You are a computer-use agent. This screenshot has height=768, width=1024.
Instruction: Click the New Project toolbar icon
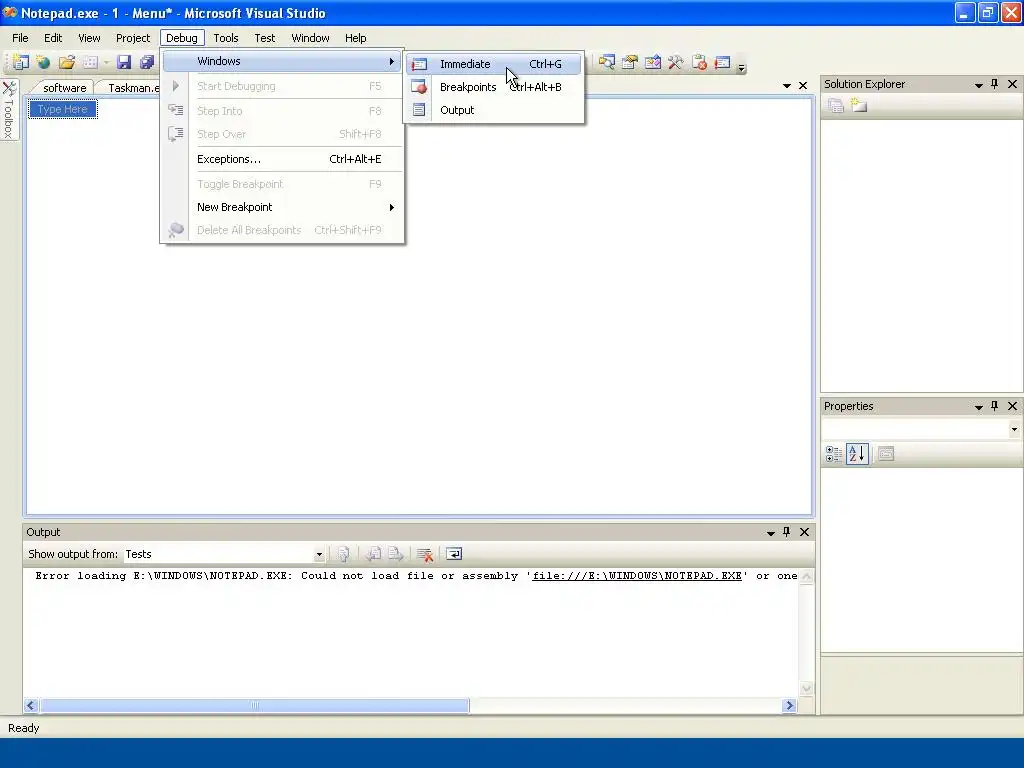click(21, 62)
